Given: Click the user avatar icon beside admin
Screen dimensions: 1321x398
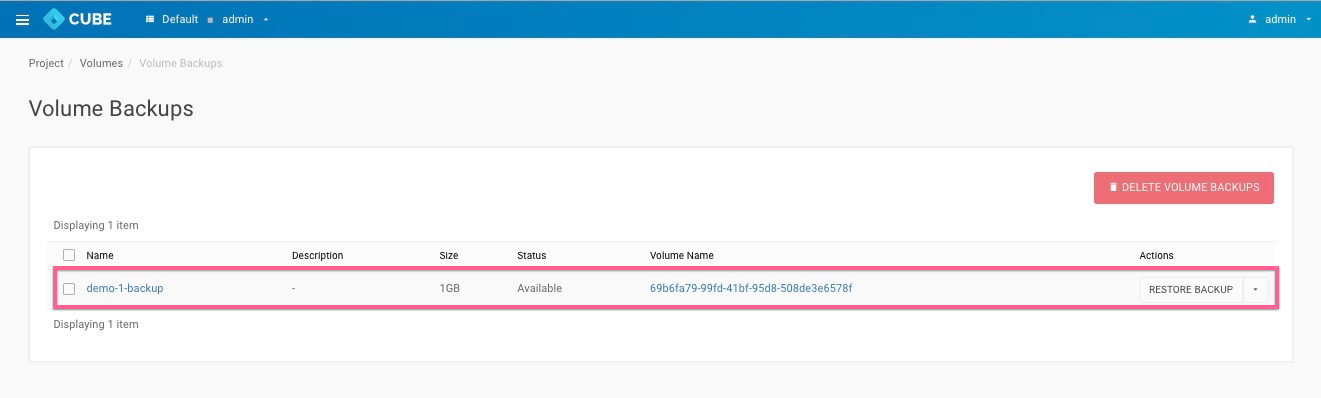Looking at the screenshot, I should [x=1252, y=19].
